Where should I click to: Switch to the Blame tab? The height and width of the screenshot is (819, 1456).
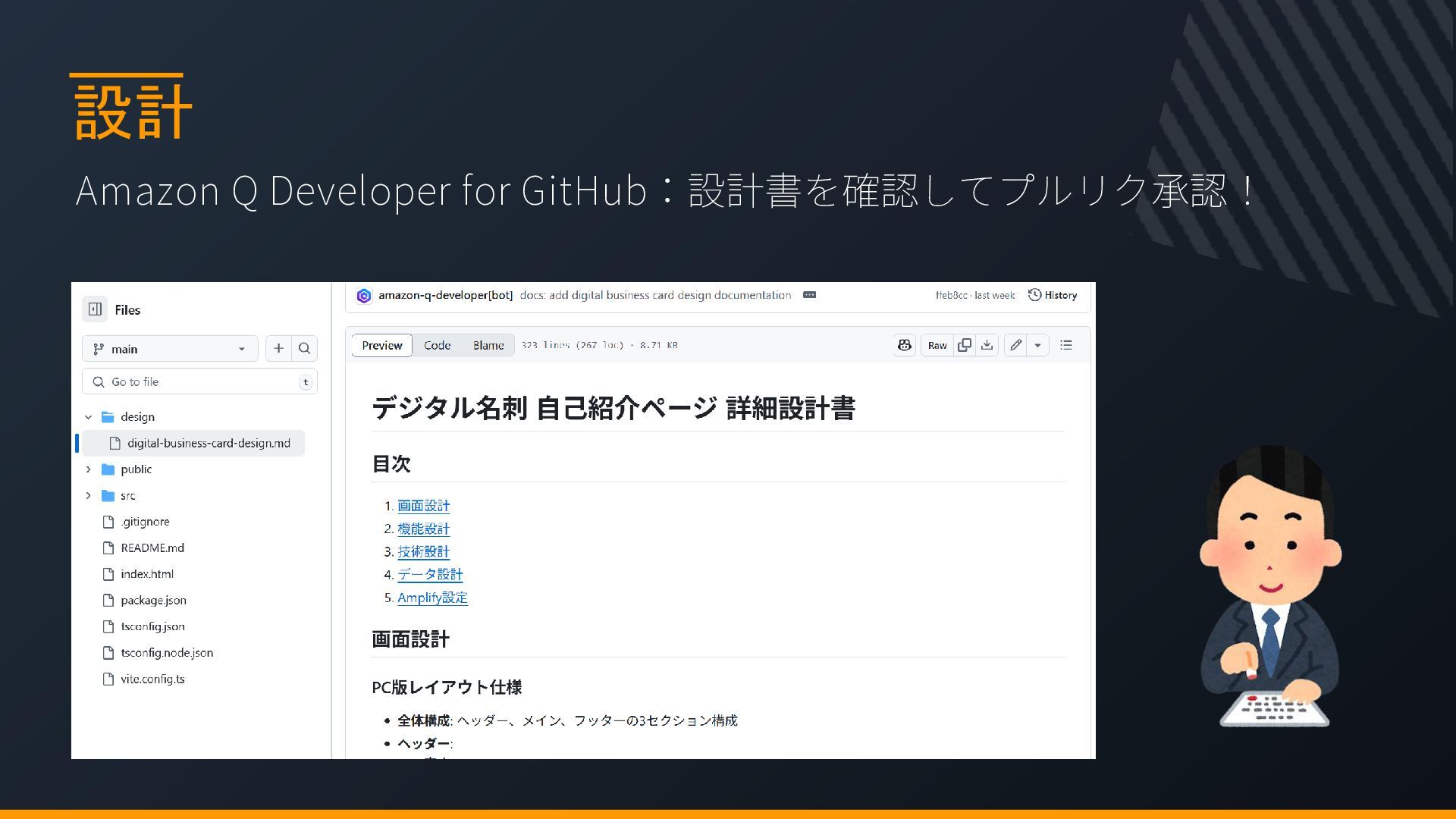tap(488, 345)
